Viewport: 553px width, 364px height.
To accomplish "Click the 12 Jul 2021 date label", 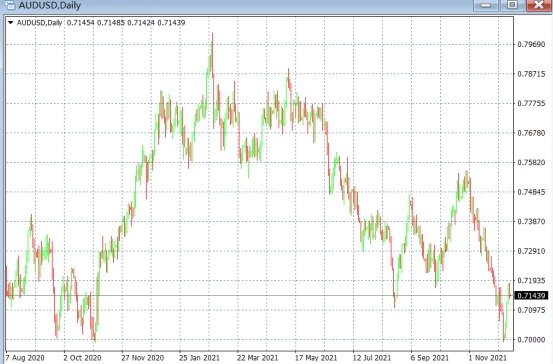I will tap(372, 358).
